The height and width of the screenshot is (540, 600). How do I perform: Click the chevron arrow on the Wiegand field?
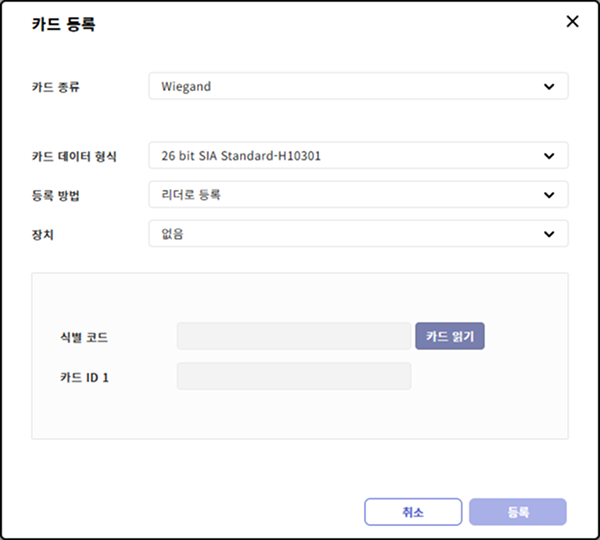[549, 86]
